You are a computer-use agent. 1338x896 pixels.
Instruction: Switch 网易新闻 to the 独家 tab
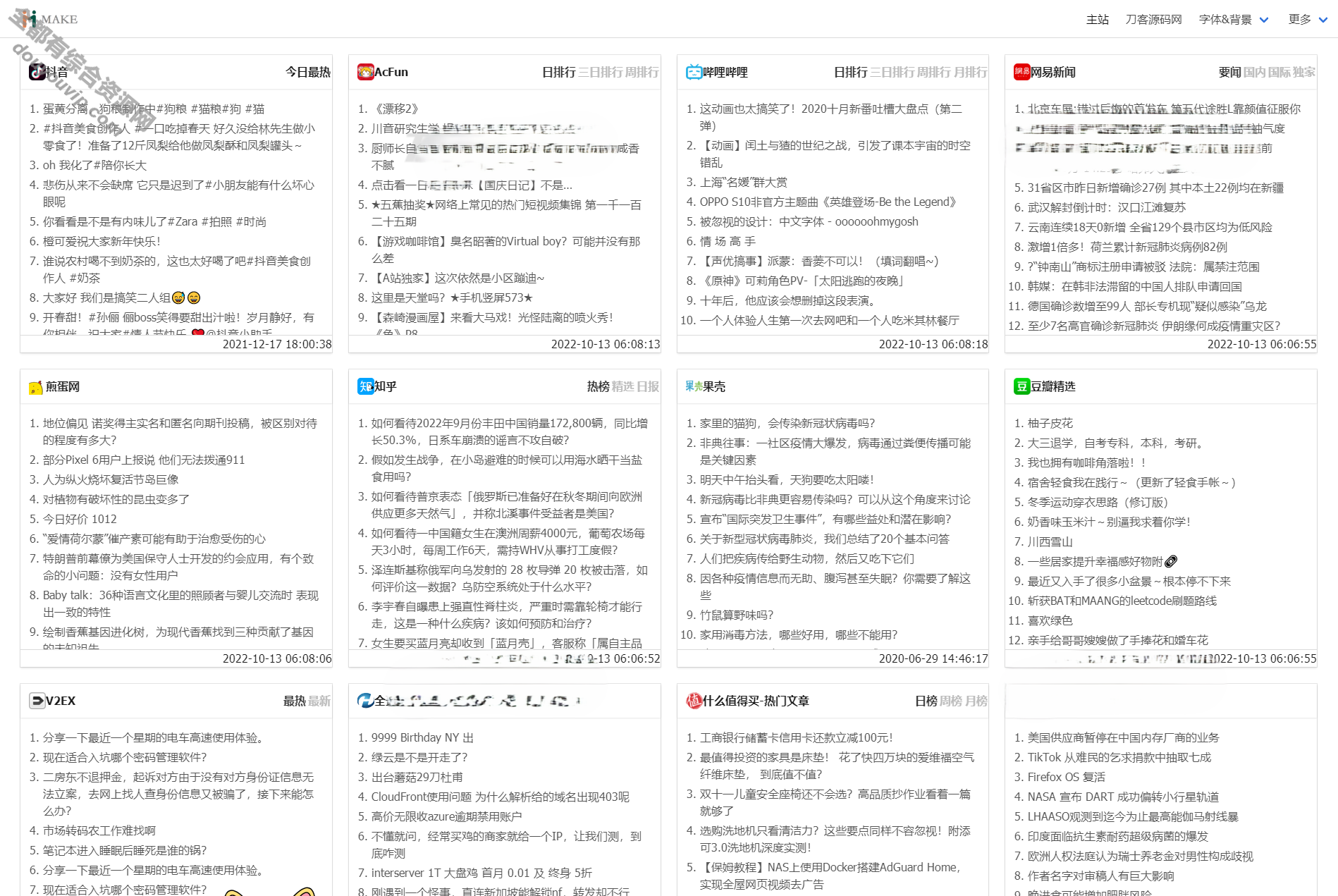coord(1304,72)
